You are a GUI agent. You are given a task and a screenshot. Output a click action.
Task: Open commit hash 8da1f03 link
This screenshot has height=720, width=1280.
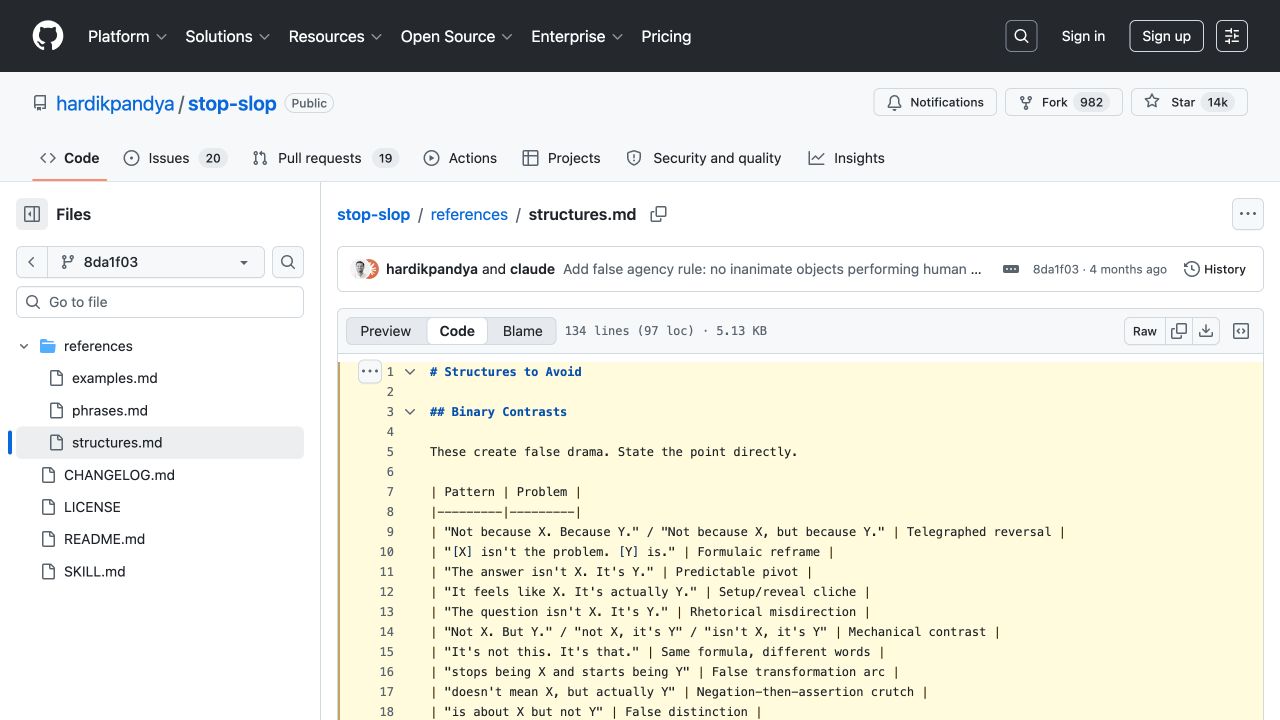click(x=1055, y=269)
